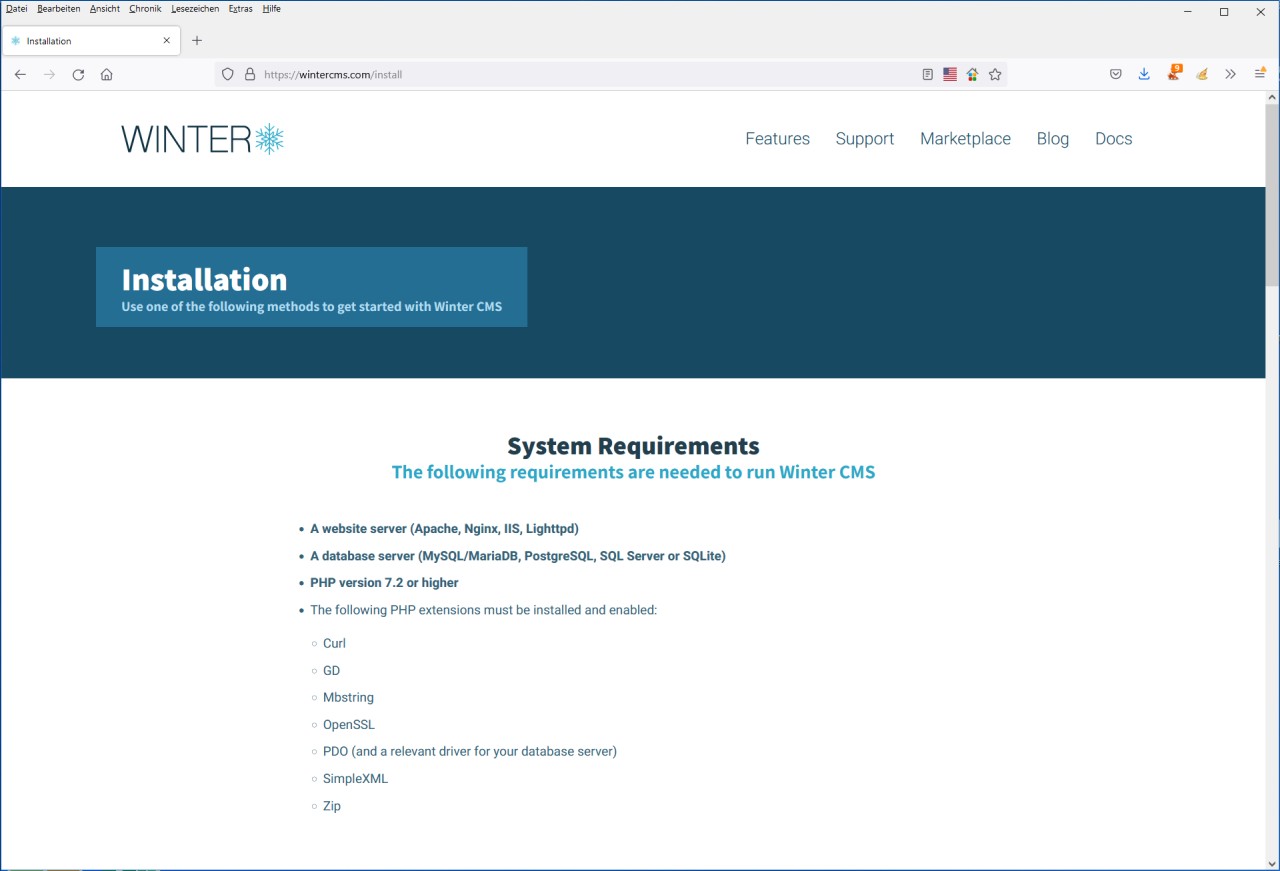Open the downloads panel
Screen dimensions: 1280x871
click(1144, 74)
